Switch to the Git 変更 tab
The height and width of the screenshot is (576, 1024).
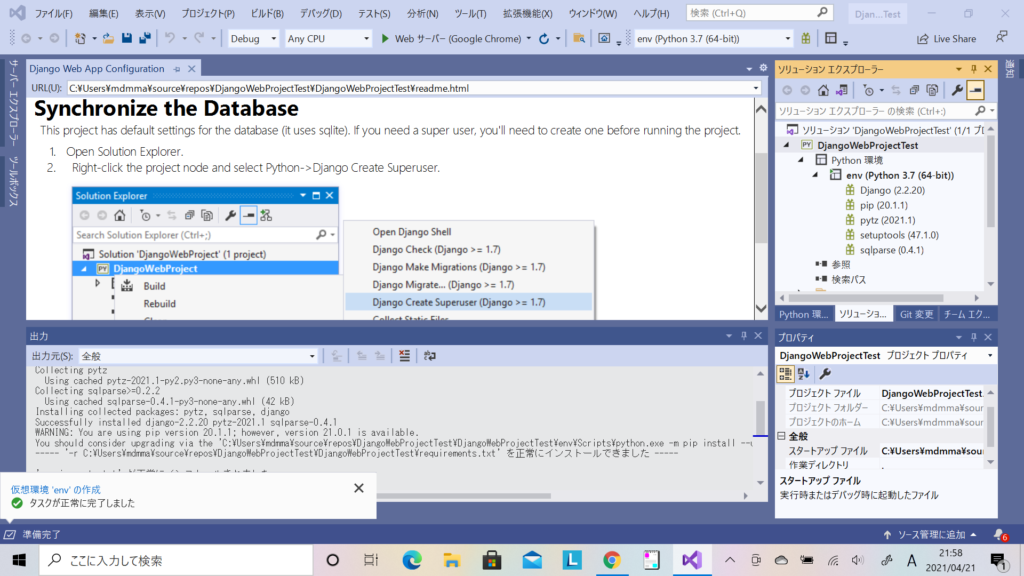(x=916, y=314)
